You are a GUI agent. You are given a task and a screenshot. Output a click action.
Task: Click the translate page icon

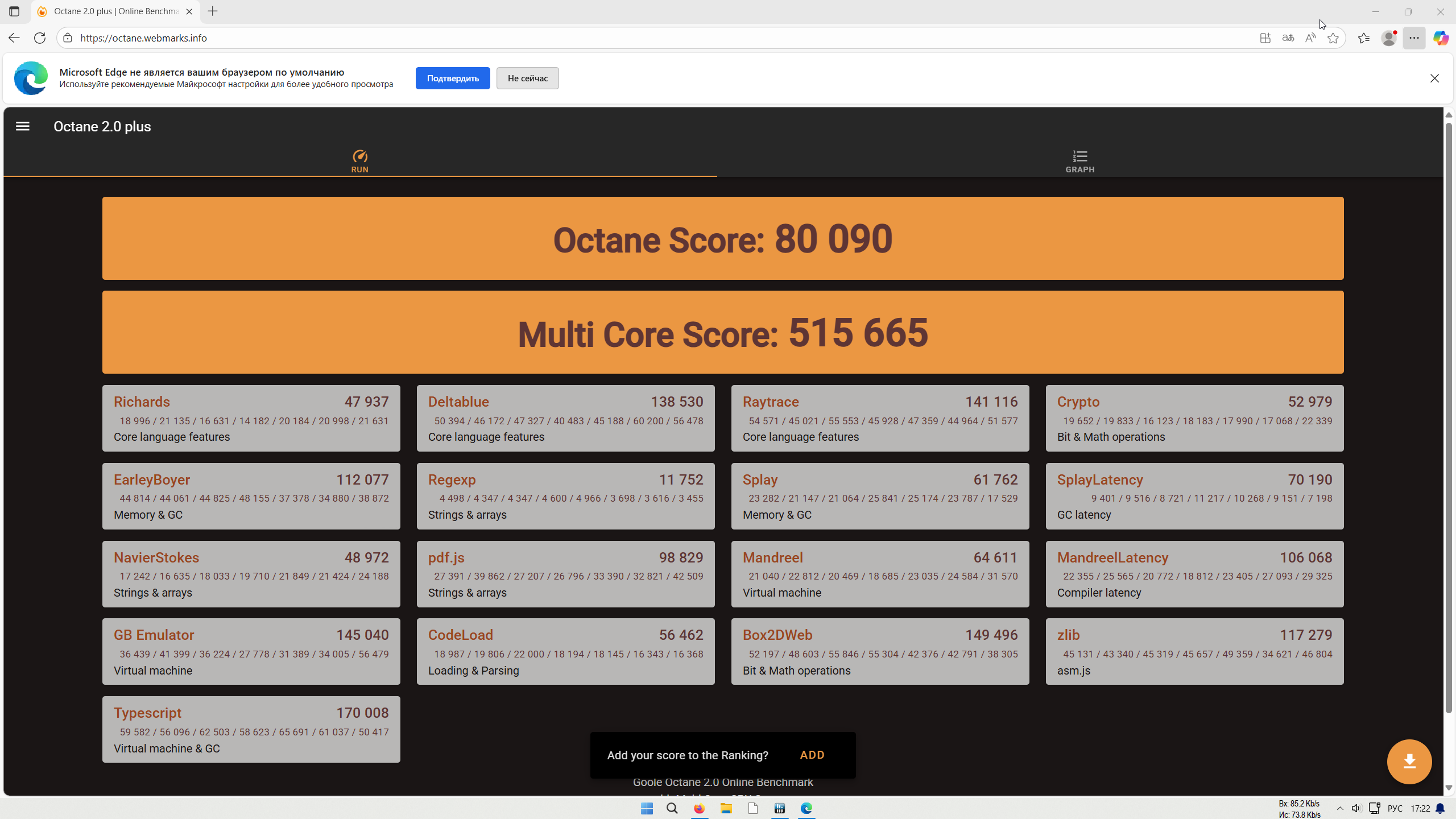click(x=1288, y=38)
